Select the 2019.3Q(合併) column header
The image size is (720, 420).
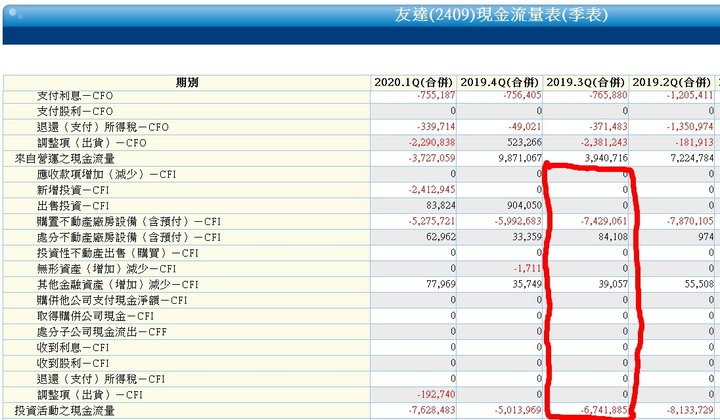[x=586, y=83]
